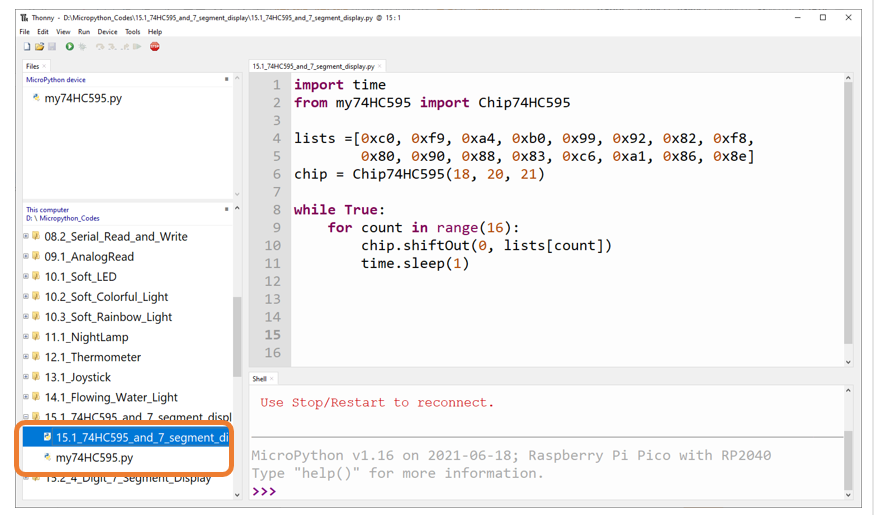Collapse the 15.1_74HC595_and_7_segment_display folder

tap(26, 416)
